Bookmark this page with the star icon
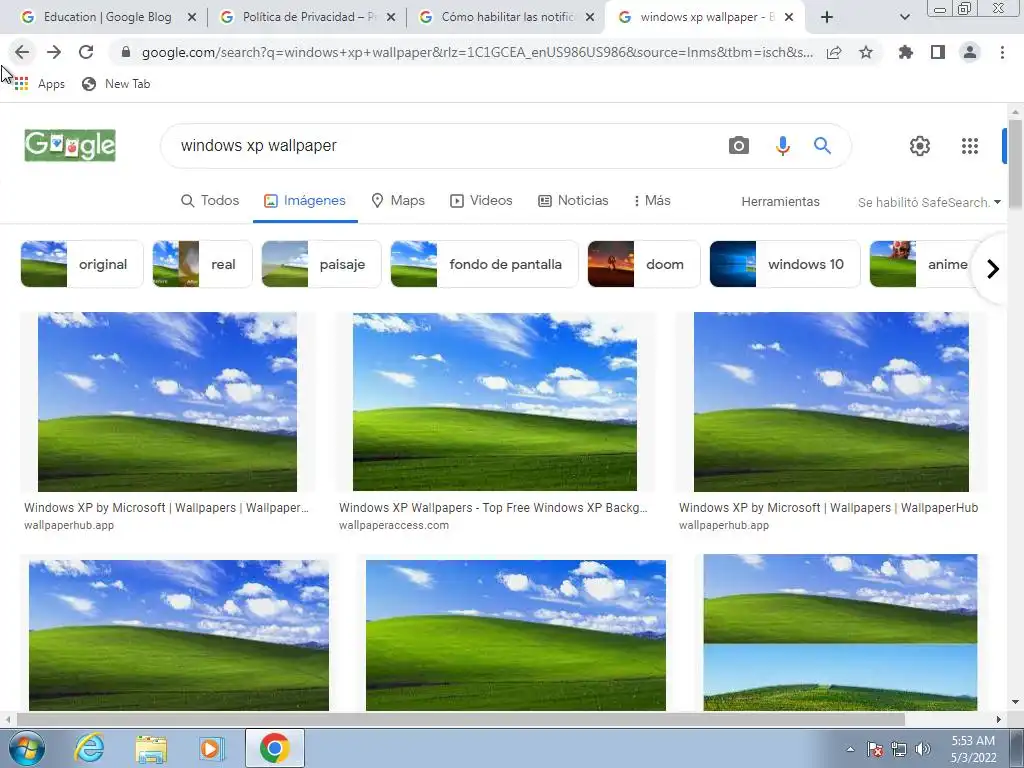1024x768 pixels. click(x=866, y=53)
